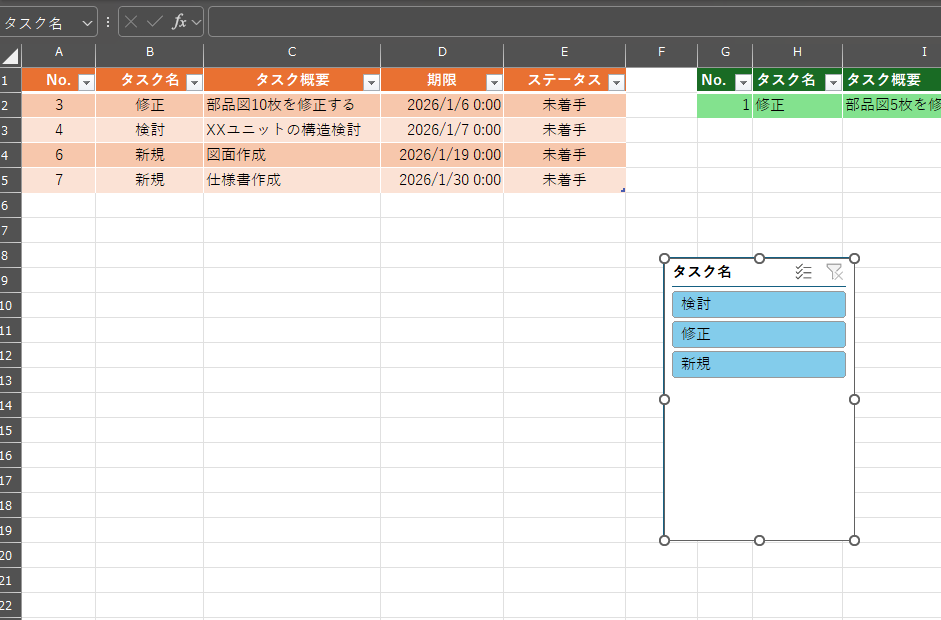Clear the filter in the タスク名 slicer
Image resolution: width=941 pixels, height=620 pixels.
tap(834, 272)
